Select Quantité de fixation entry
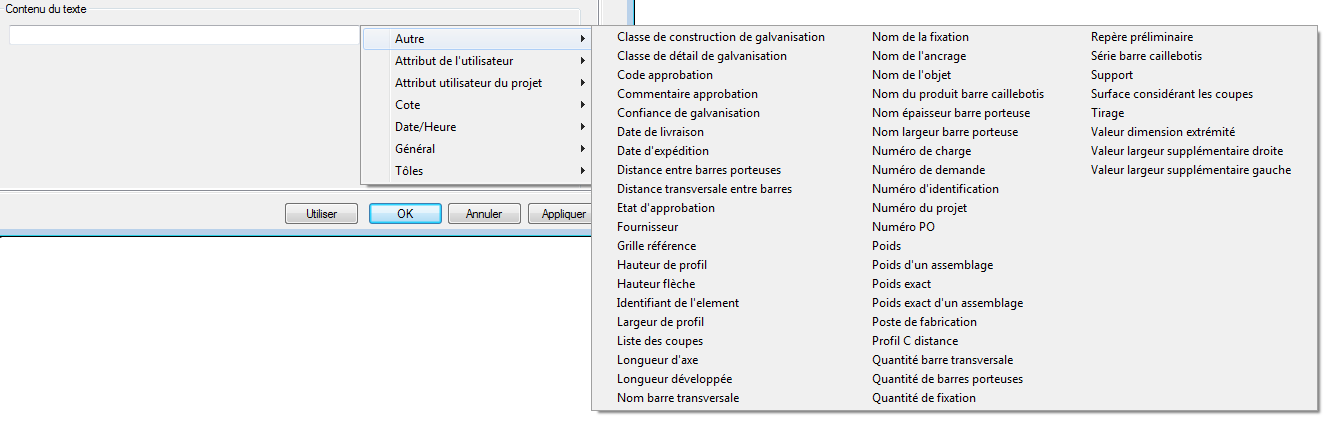 [924, 398]
